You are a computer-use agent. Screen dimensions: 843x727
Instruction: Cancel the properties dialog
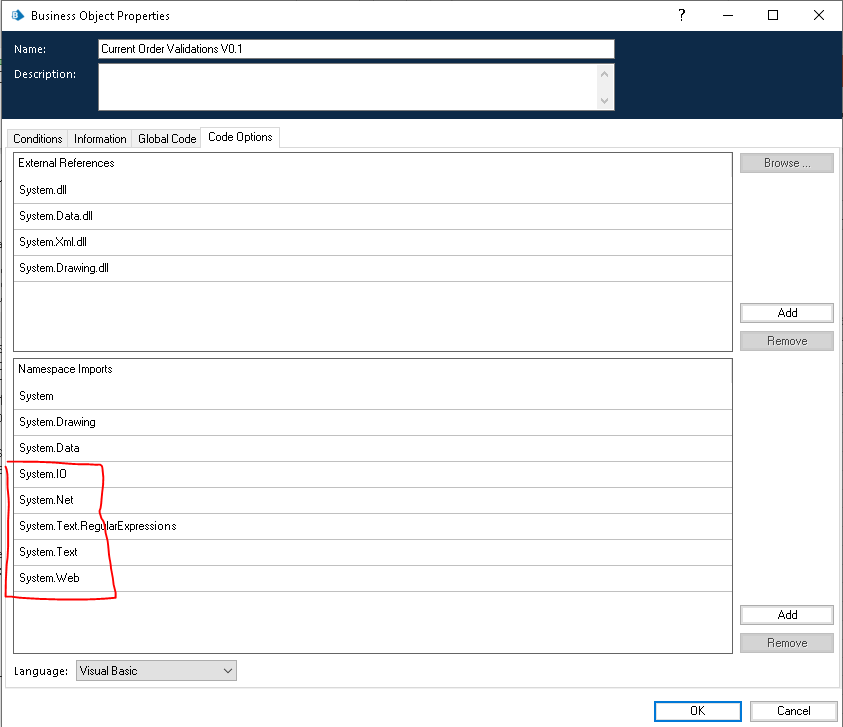793,711
